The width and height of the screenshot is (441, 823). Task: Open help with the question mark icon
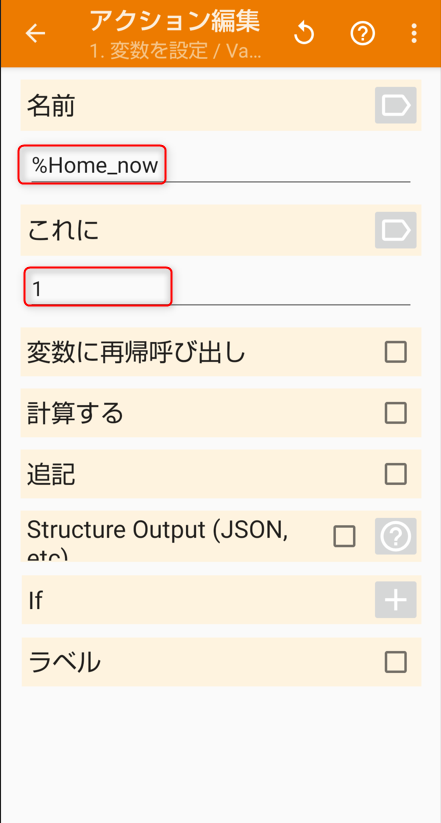363,34
